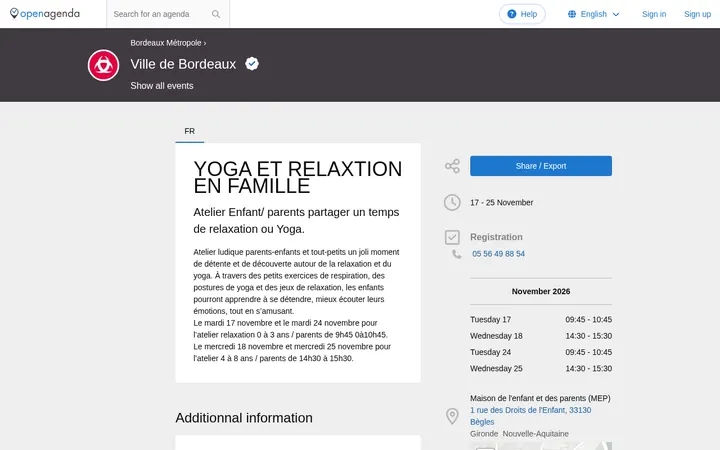Click the verified badge checkmark icon
720x450 pixels.
(252, 63)
